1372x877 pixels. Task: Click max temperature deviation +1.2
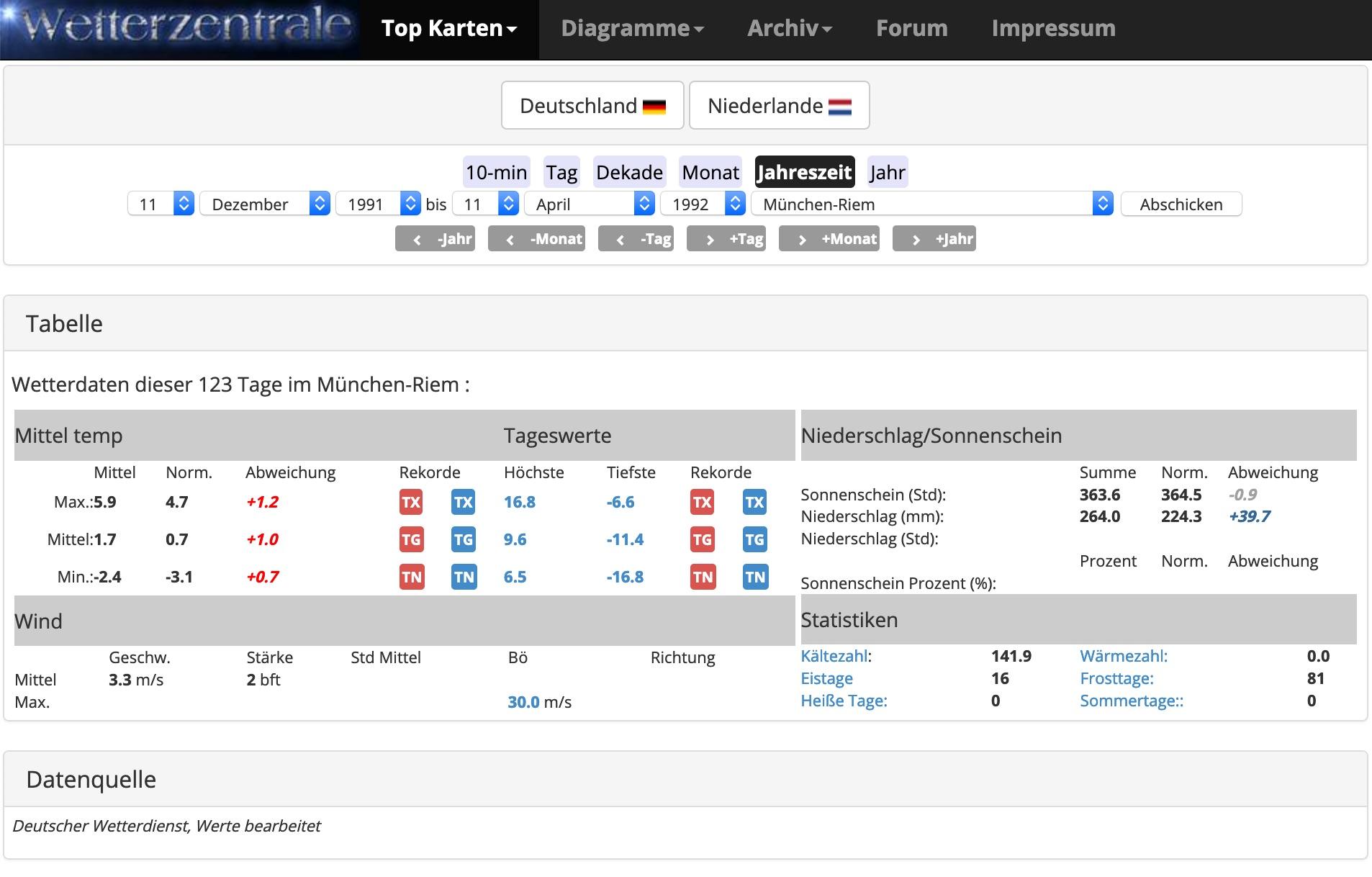point(262,502)
